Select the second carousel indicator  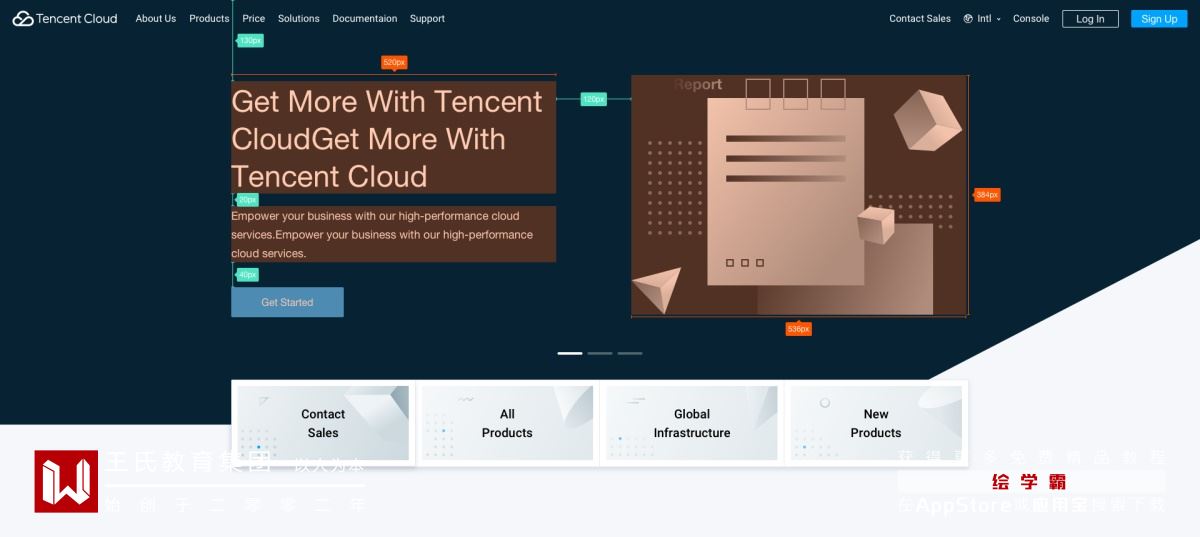600,353
